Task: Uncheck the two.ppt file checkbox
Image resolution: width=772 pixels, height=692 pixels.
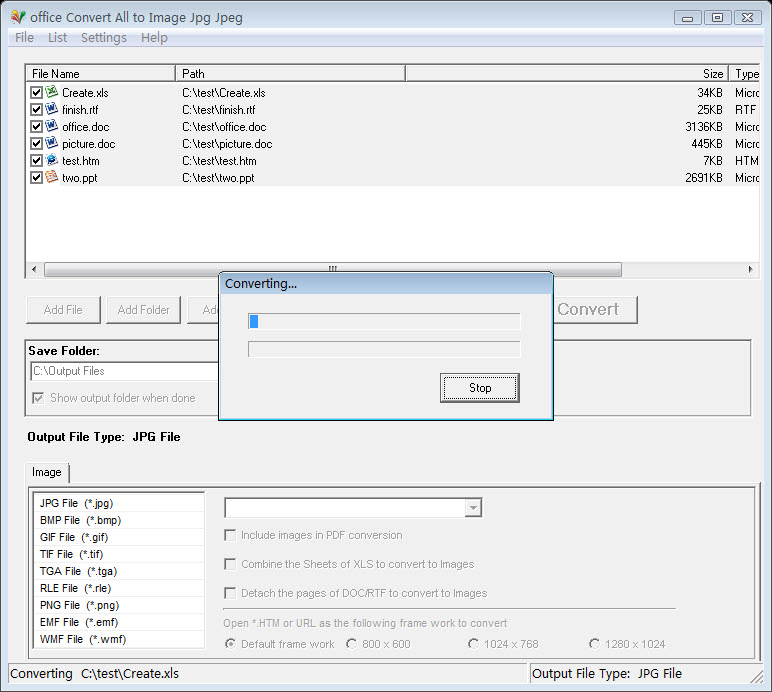Action: (36, 178)
